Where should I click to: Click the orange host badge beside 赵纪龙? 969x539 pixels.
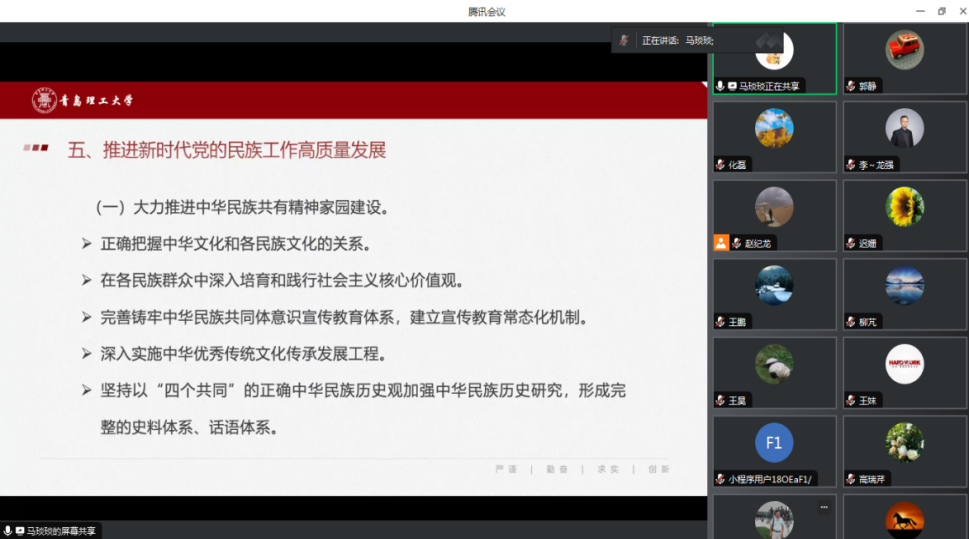[x=720, y=243]
